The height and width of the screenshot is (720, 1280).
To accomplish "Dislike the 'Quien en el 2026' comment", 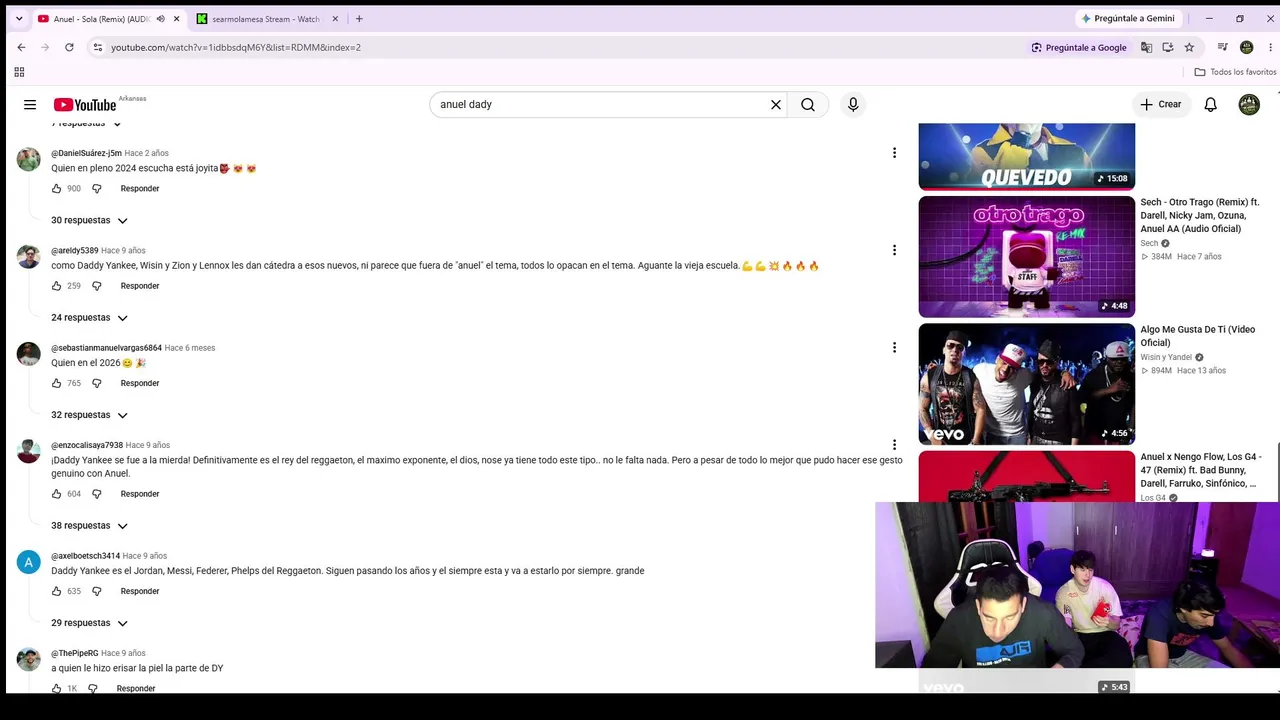I will tap(97, 383).
